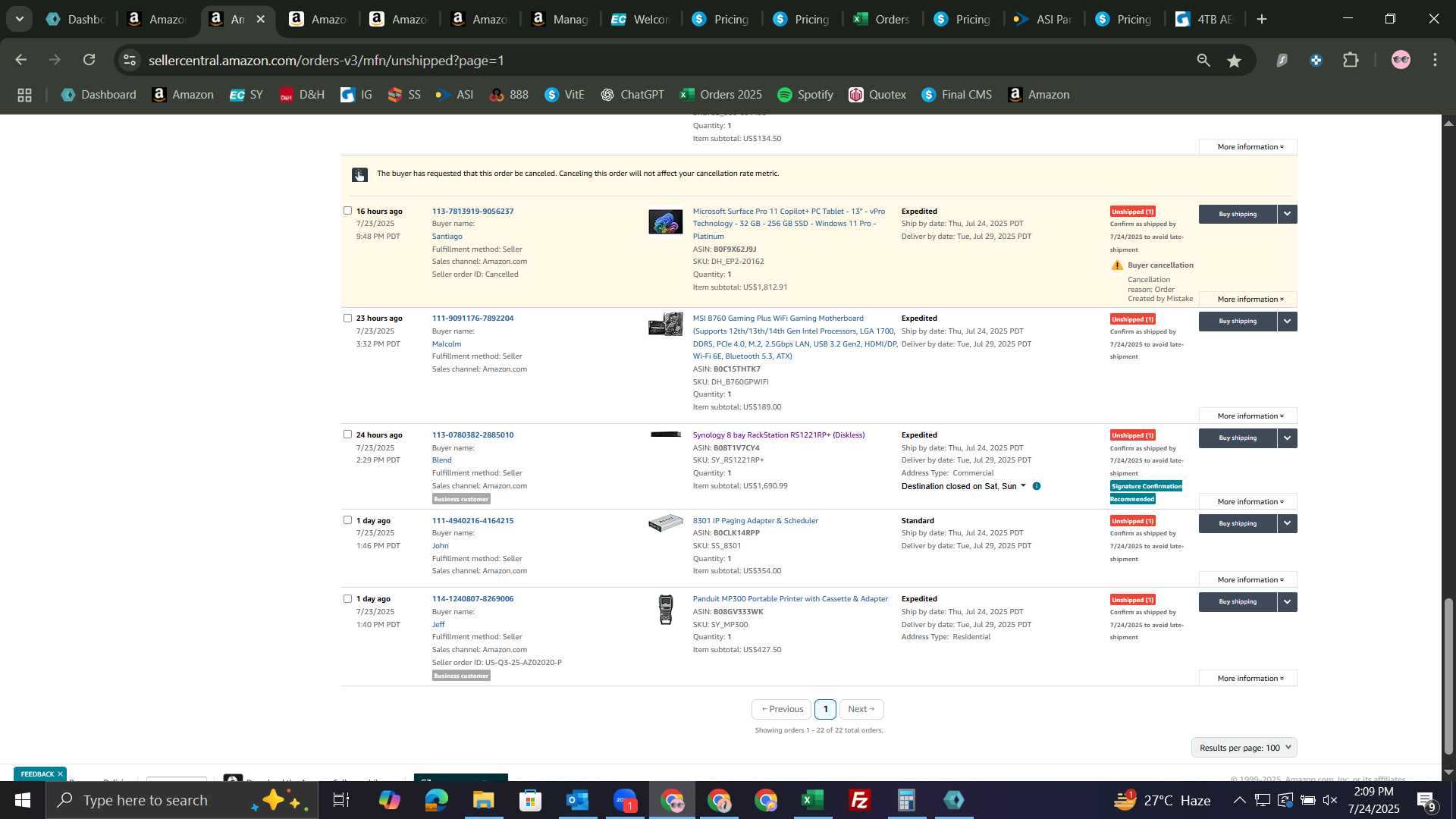
Task: Expand Buy shipping dropdown for Panduit MP300 order
Action: click(1288, 601)
